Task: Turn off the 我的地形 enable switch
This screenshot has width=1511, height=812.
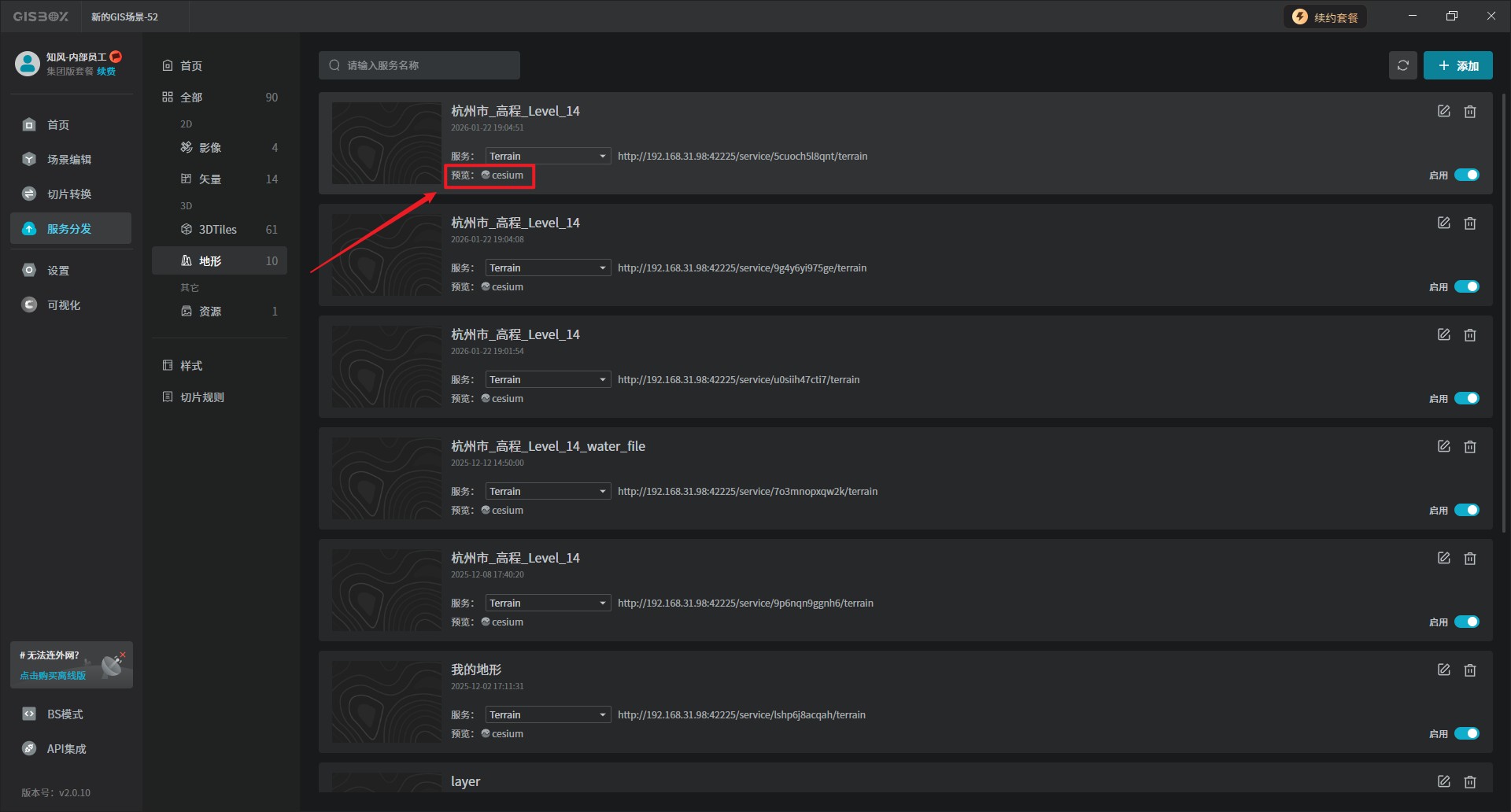Action: pyautogui.click(x=1466, y=733)
